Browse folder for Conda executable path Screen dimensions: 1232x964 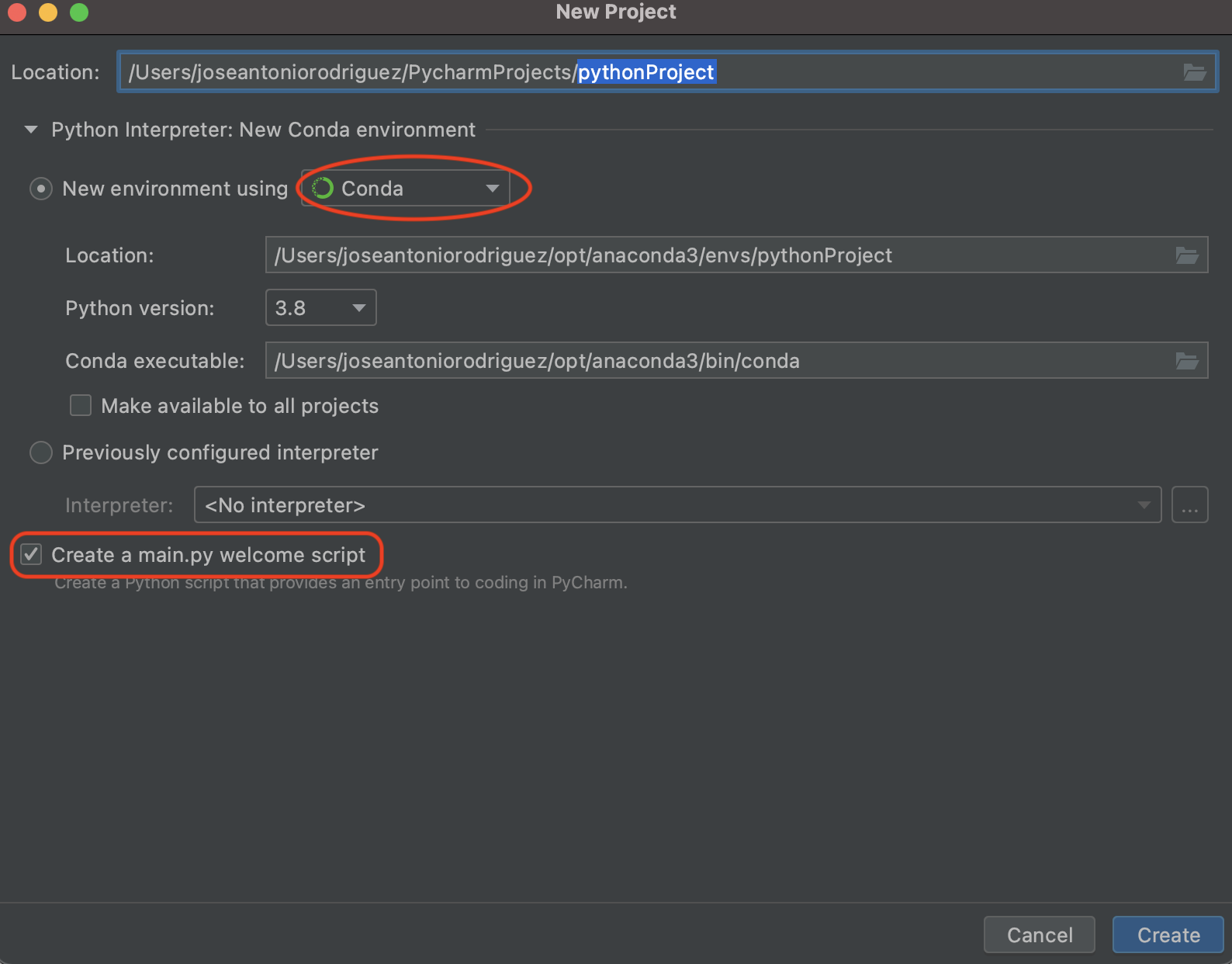[x=1187, y=361]
